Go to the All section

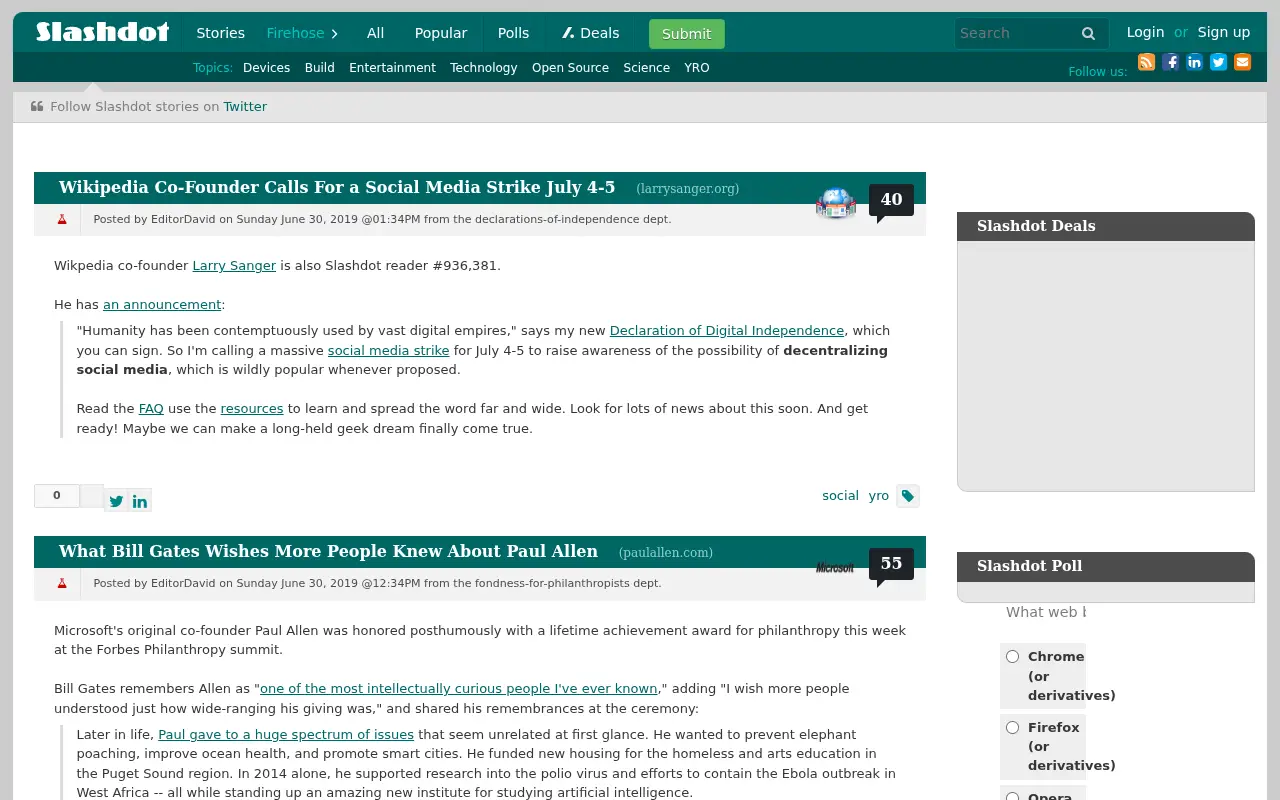375,33
